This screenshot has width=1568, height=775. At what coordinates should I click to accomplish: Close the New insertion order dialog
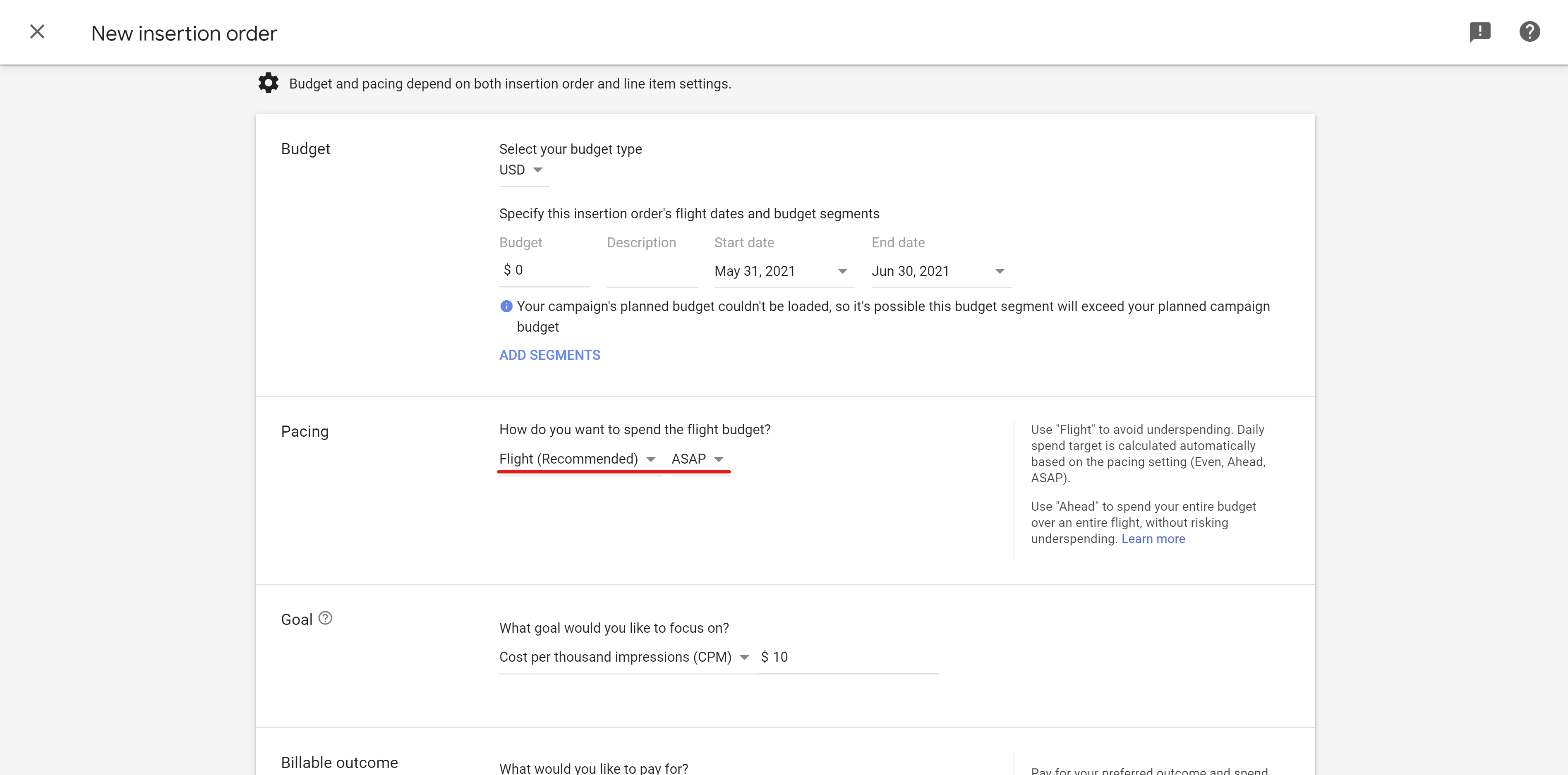click(37, 31)
